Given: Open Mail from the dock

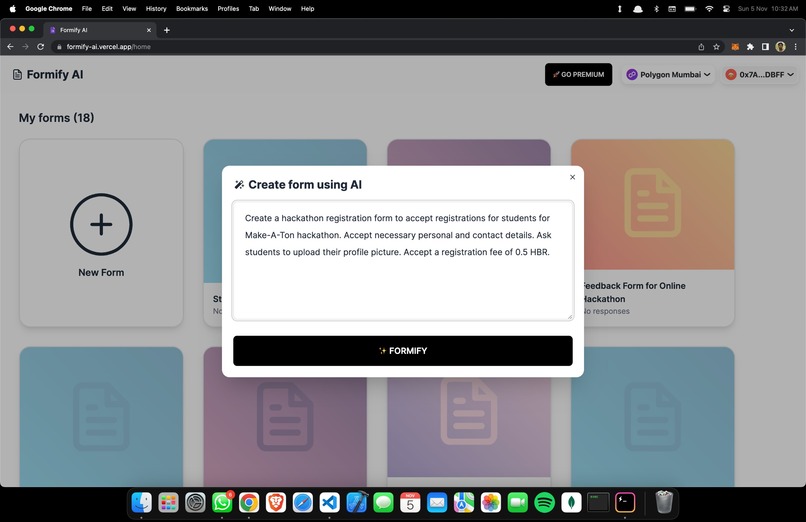Looking at the screenshot, I should tap(437, 502).
